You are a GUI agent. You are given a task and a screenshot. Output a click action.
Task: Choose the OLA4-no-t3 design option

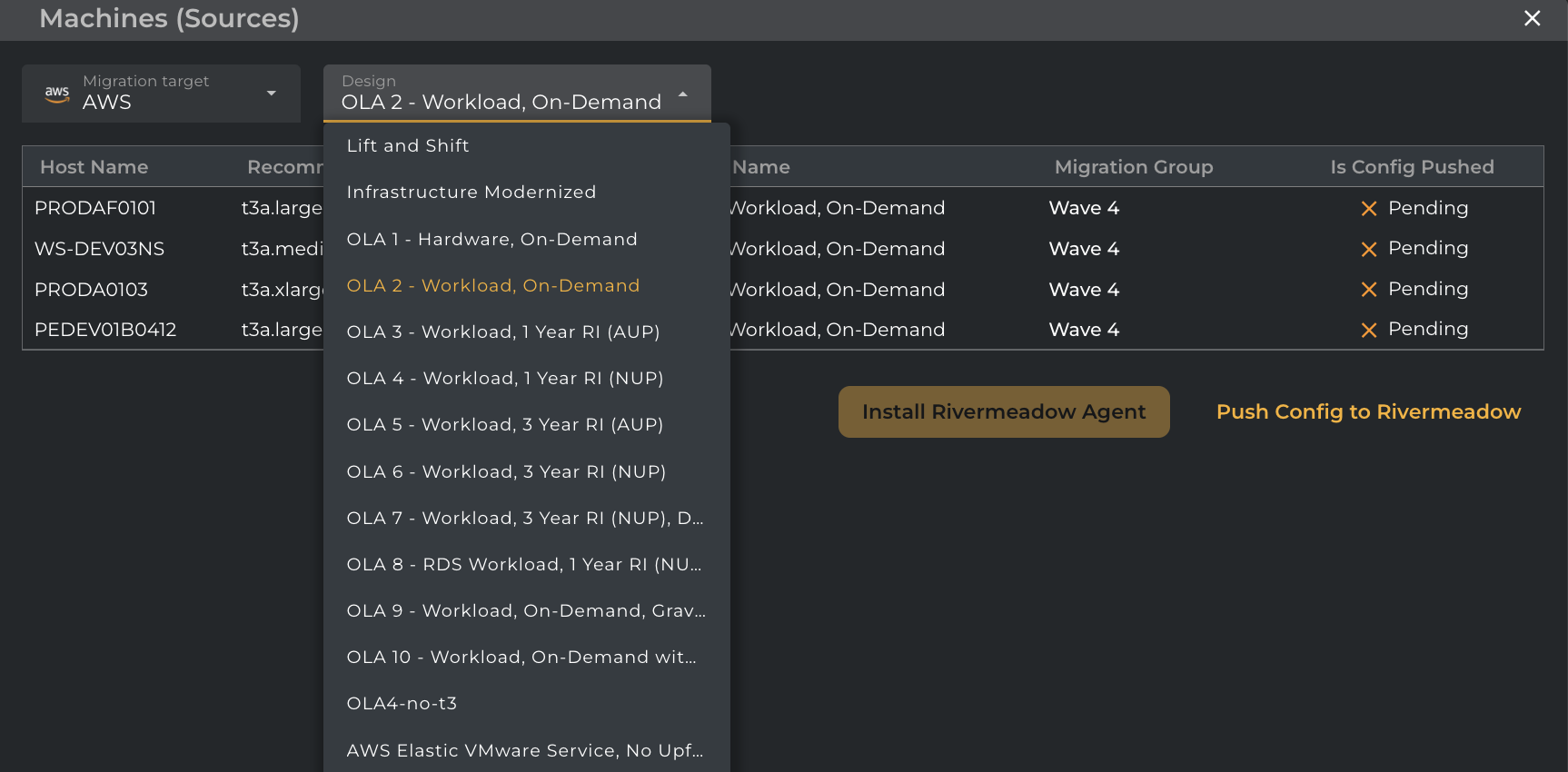(402, 703)
